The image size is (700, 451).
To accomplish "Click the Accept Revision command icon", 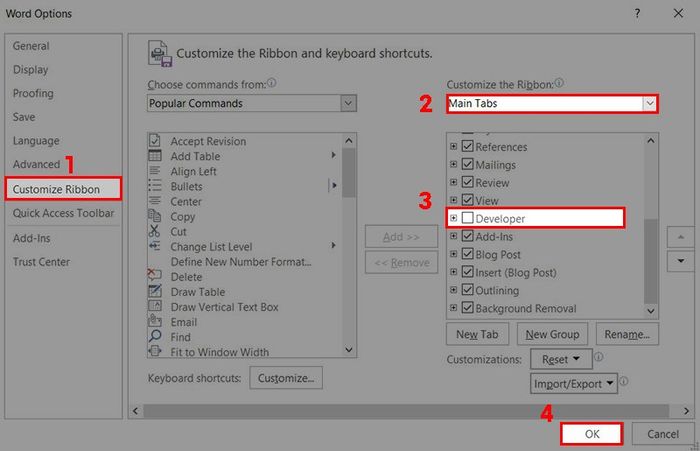I will [154, 141].
